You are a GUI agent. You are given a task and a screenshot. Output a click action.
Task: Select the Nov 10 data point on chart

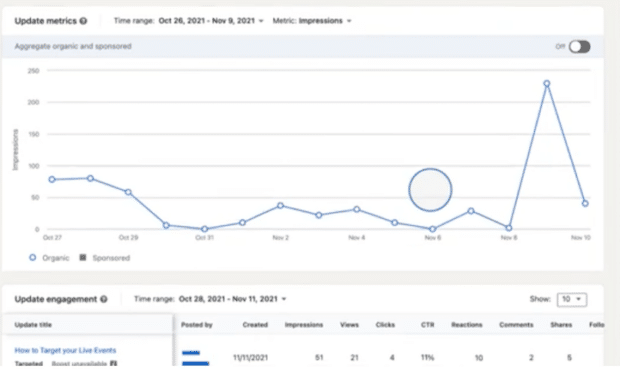pos(585,204)
